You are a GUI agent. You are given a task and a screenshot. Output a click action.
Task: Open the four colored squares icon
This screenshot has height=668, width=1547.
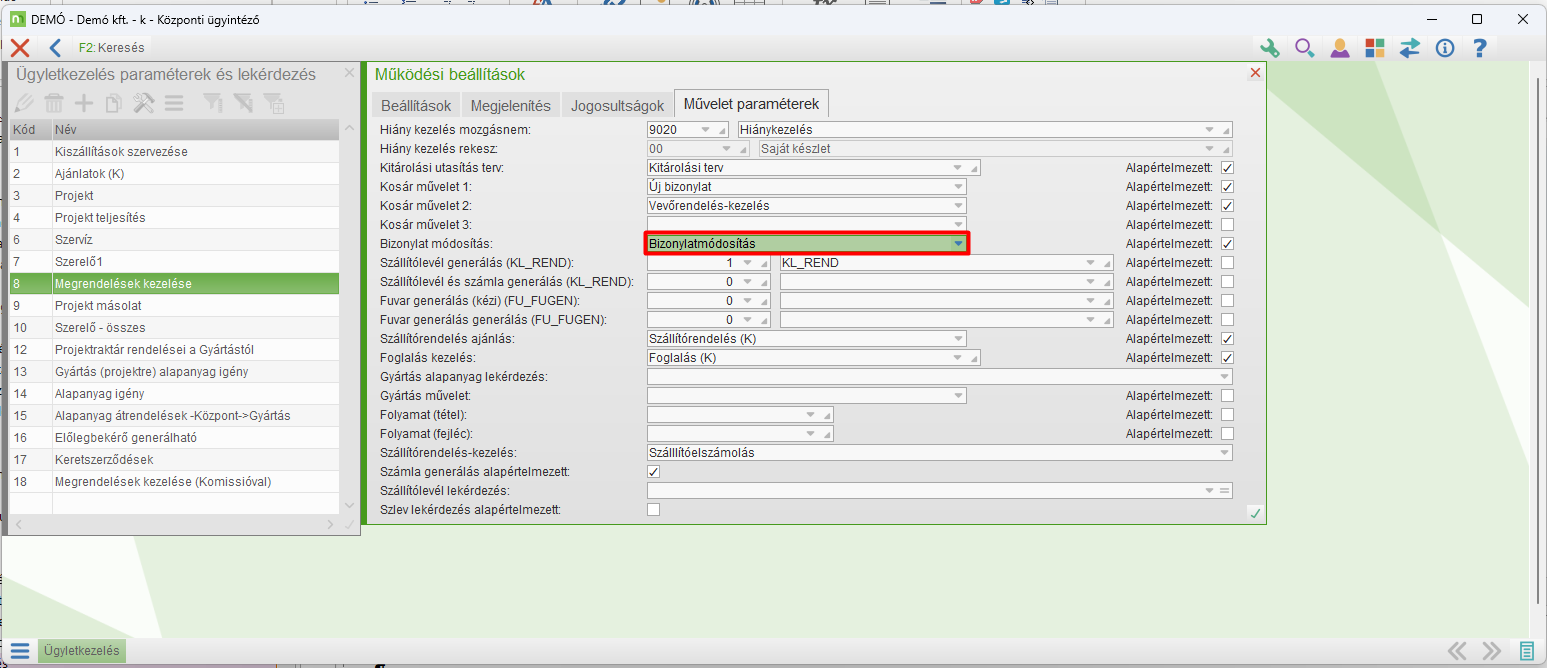tap(1375, 47)
